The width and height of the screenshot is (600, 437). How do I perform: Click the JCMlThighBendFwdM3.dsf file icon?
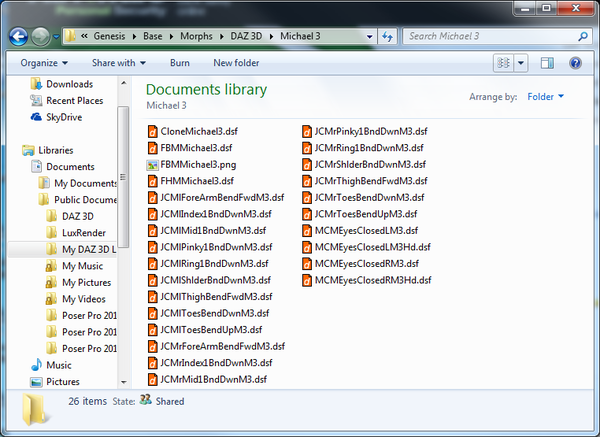coord(152,297)
